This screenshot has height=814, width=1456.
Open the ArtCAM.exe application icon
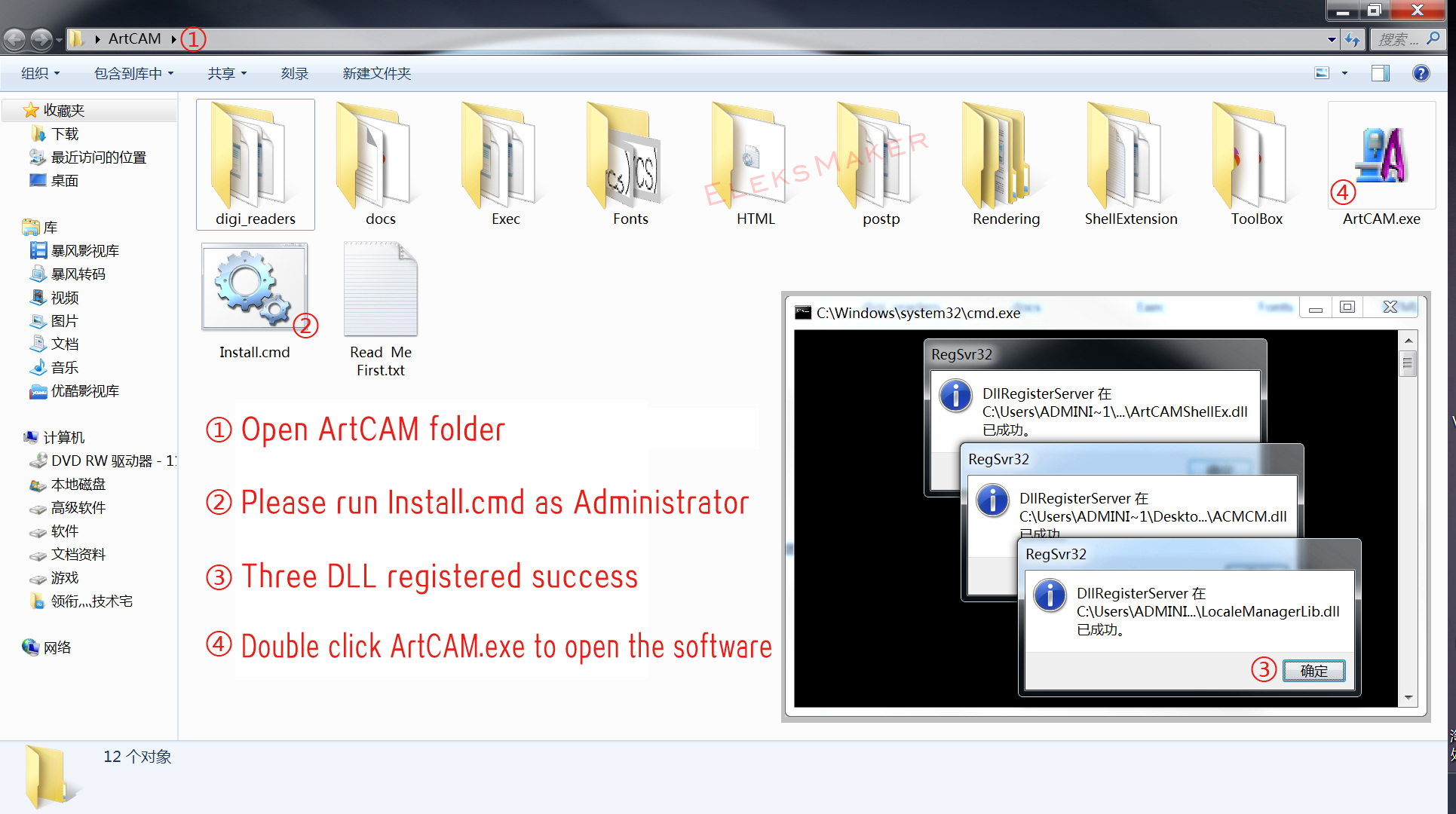pos(1381,156)
